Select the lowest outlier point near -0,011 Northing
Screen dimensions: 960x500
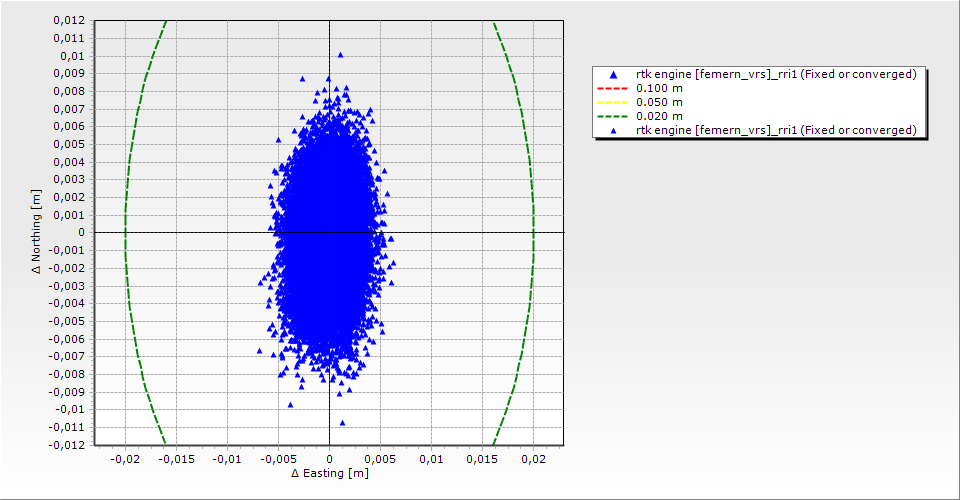pyautogui.click(x=342, y=422)
